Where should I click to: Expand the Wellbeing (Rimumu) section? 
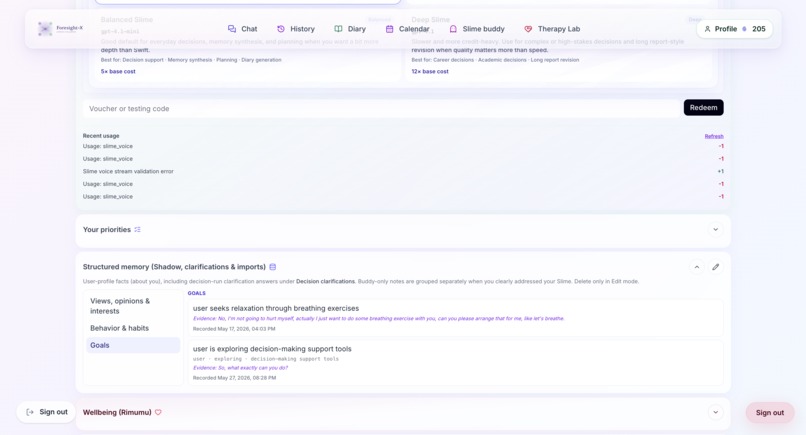(x=715, y=412)
